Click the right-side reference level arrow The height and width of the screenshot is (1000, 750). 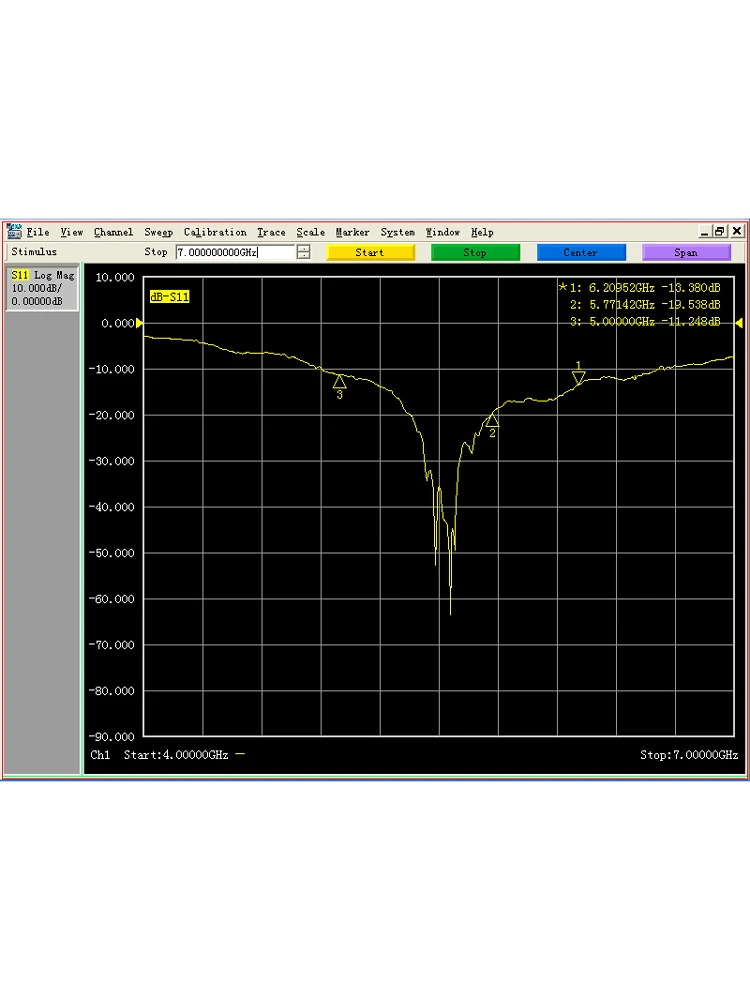pyautogui.click(x=739, y=323)
